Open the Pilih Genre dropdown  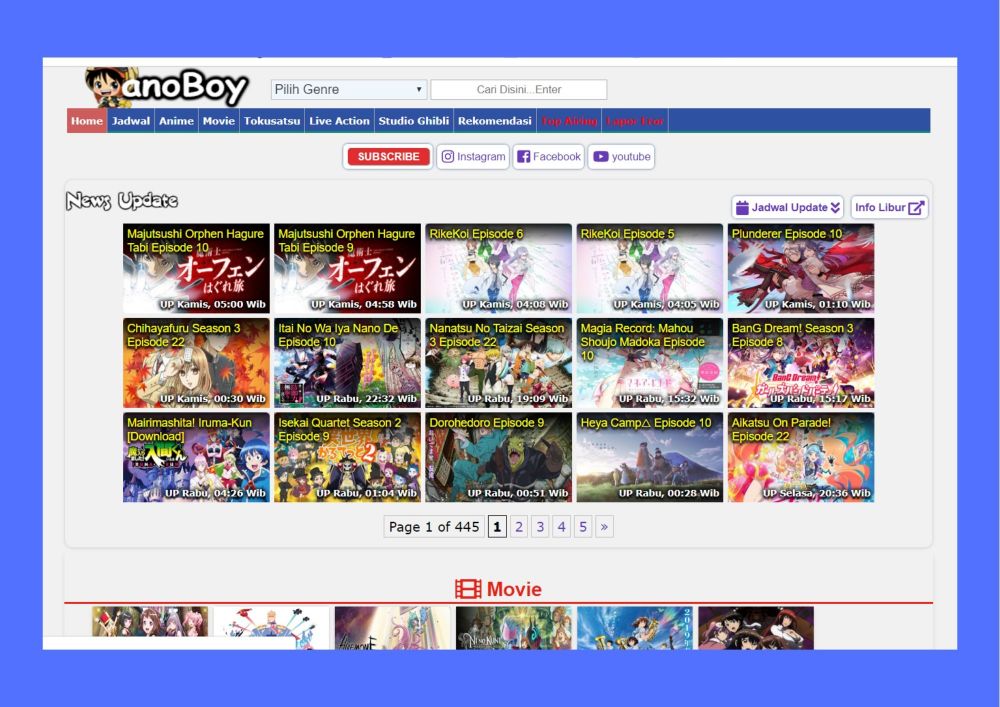tap(348, 90)
